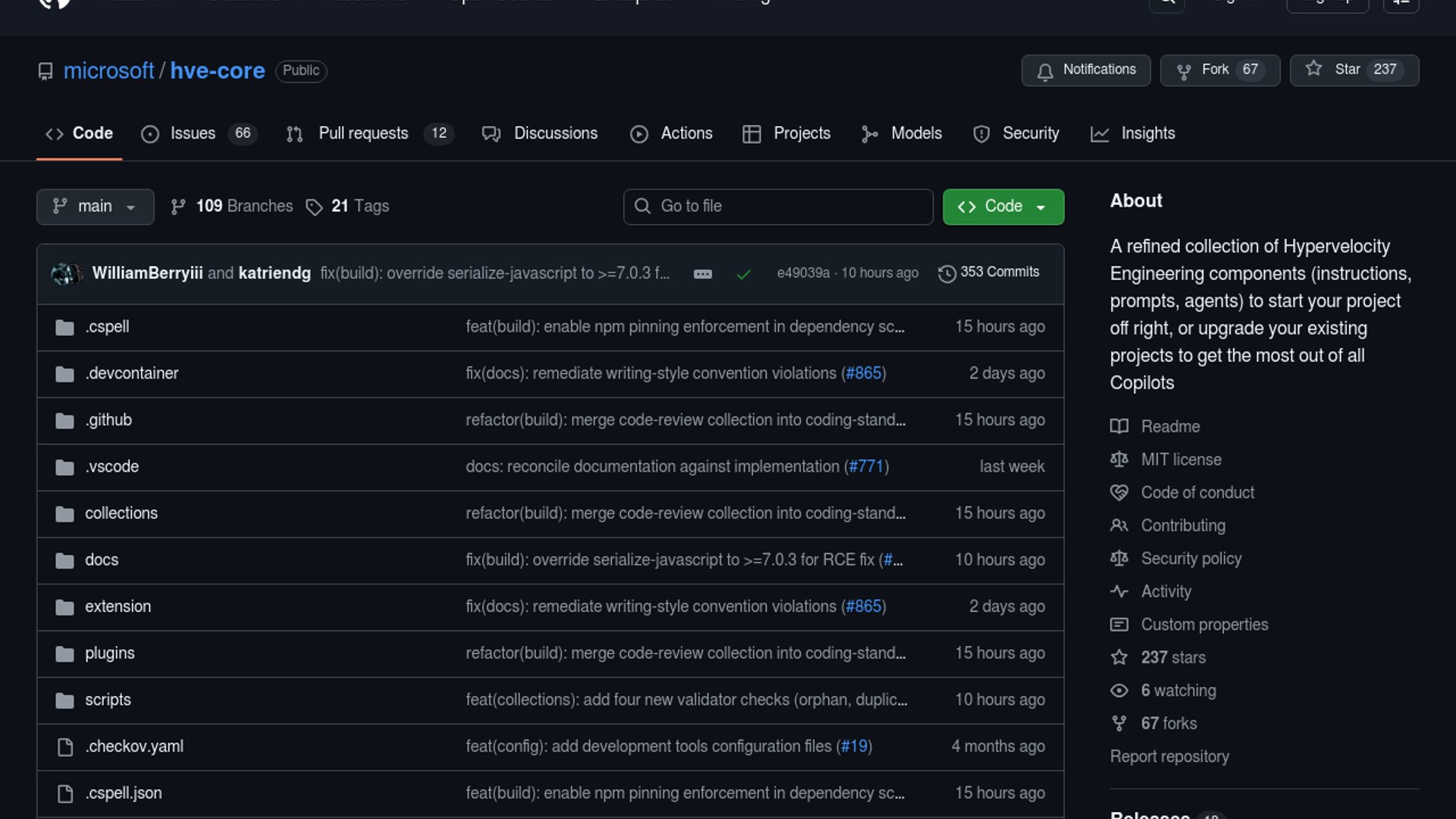The image size is (1456, 819).
Task: Expand the main branch dropdown
Action: (95, 207)
